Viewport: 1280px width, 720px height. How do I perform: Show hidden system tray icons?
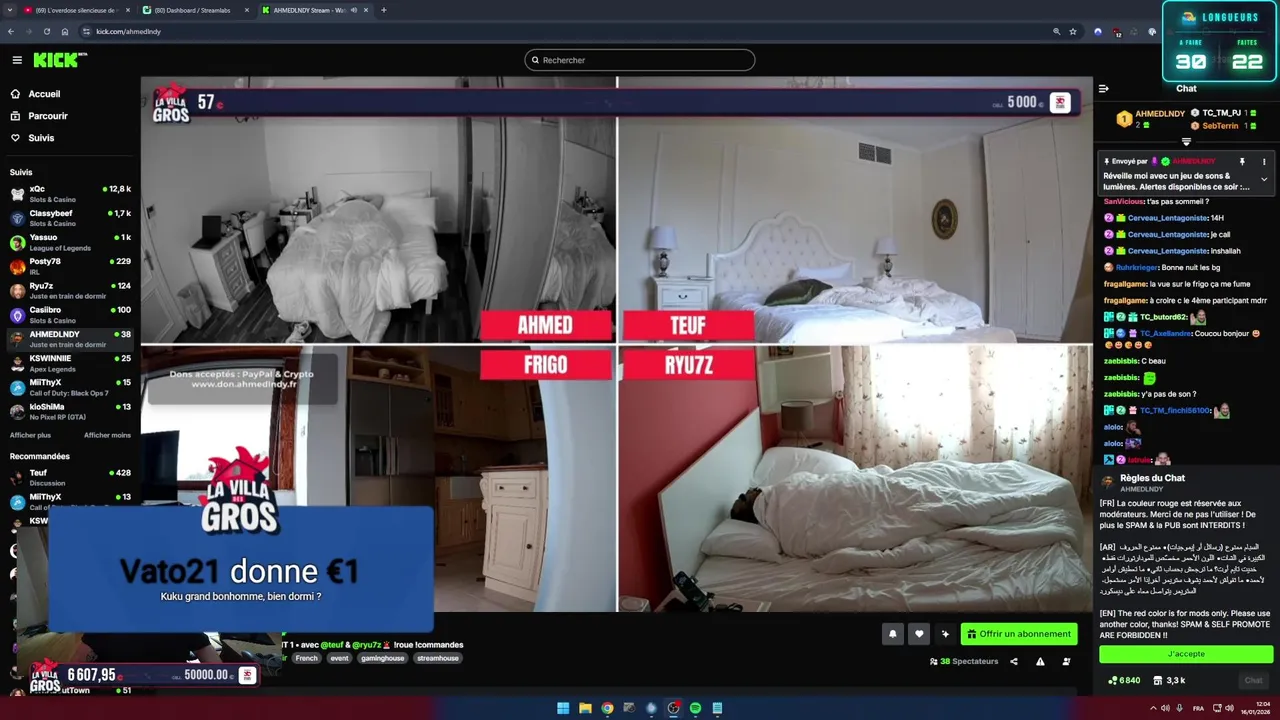1152,708
